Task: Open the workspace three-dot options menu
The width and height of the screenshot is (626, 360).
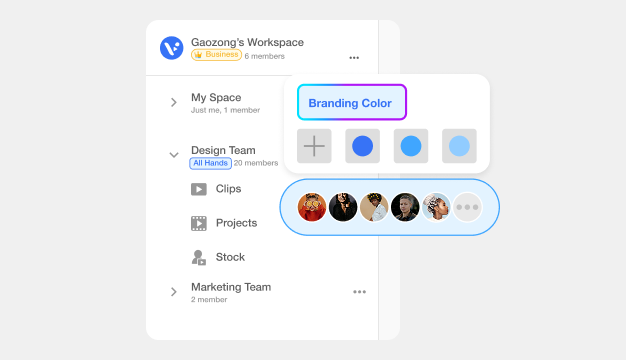Action: coord(354,58)
